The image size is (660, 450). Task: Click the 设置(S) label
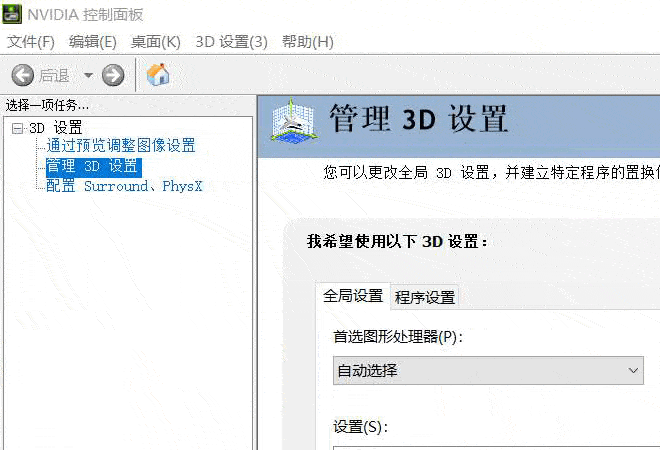360,427
